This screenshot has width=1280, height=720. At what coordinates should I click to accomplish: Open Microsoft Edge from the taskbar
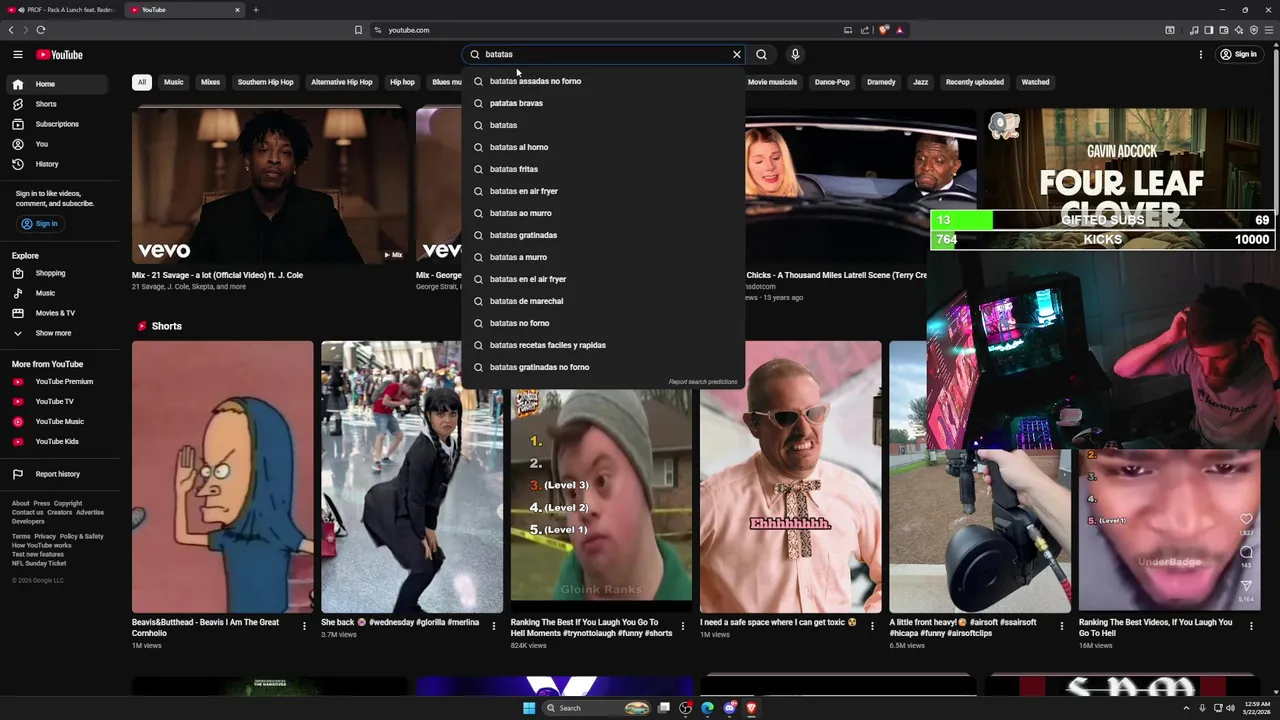[x=707, y=708]
